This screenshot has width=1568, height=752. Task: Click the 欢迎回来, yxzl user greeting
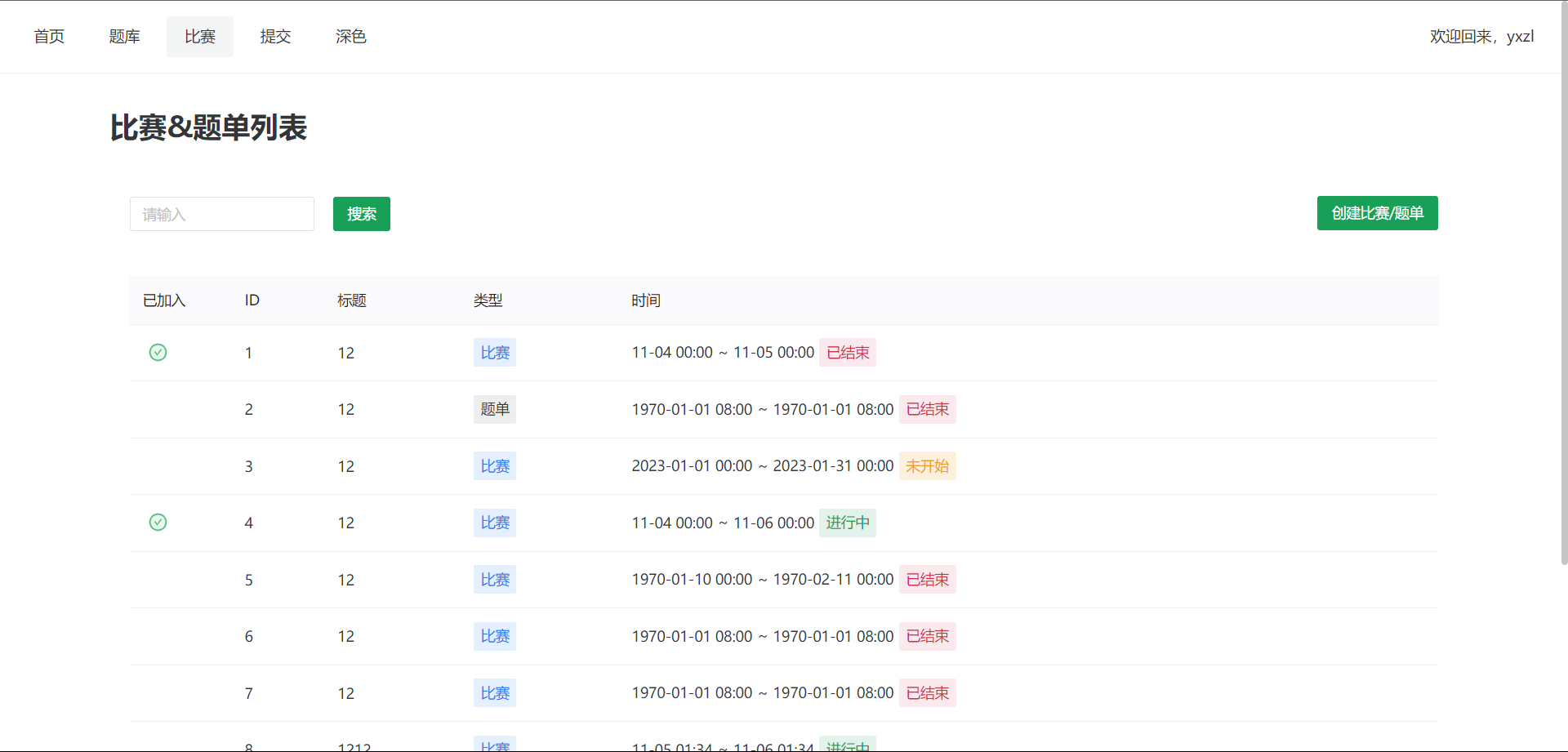1481,37
